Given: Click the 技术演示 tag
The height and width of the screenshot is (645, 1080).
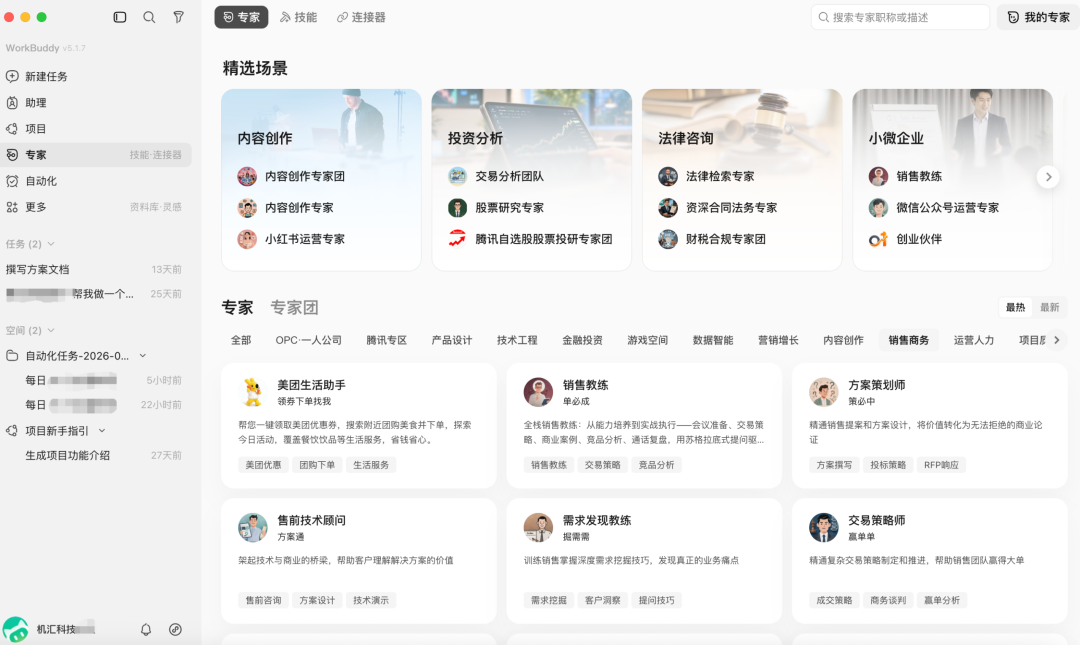Looking at the screenshot, I should (371, 600).
